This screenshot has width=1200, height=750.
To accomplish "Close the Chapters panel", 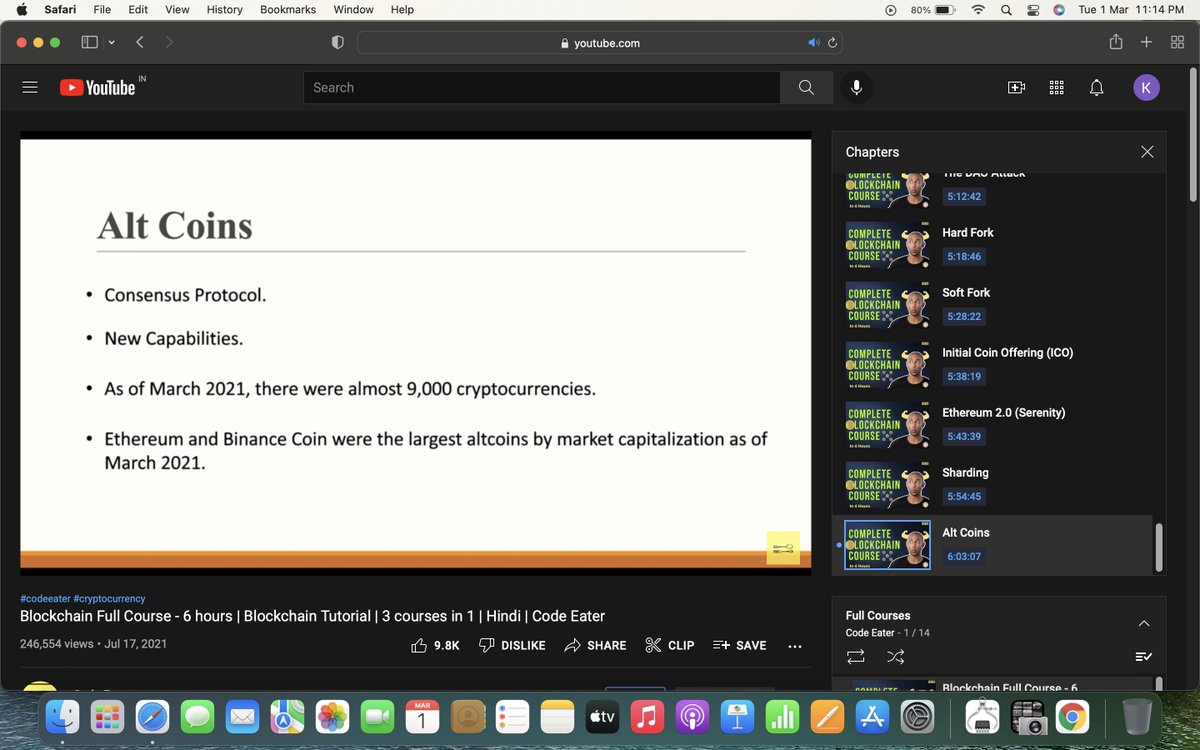I will point(1147,152).
